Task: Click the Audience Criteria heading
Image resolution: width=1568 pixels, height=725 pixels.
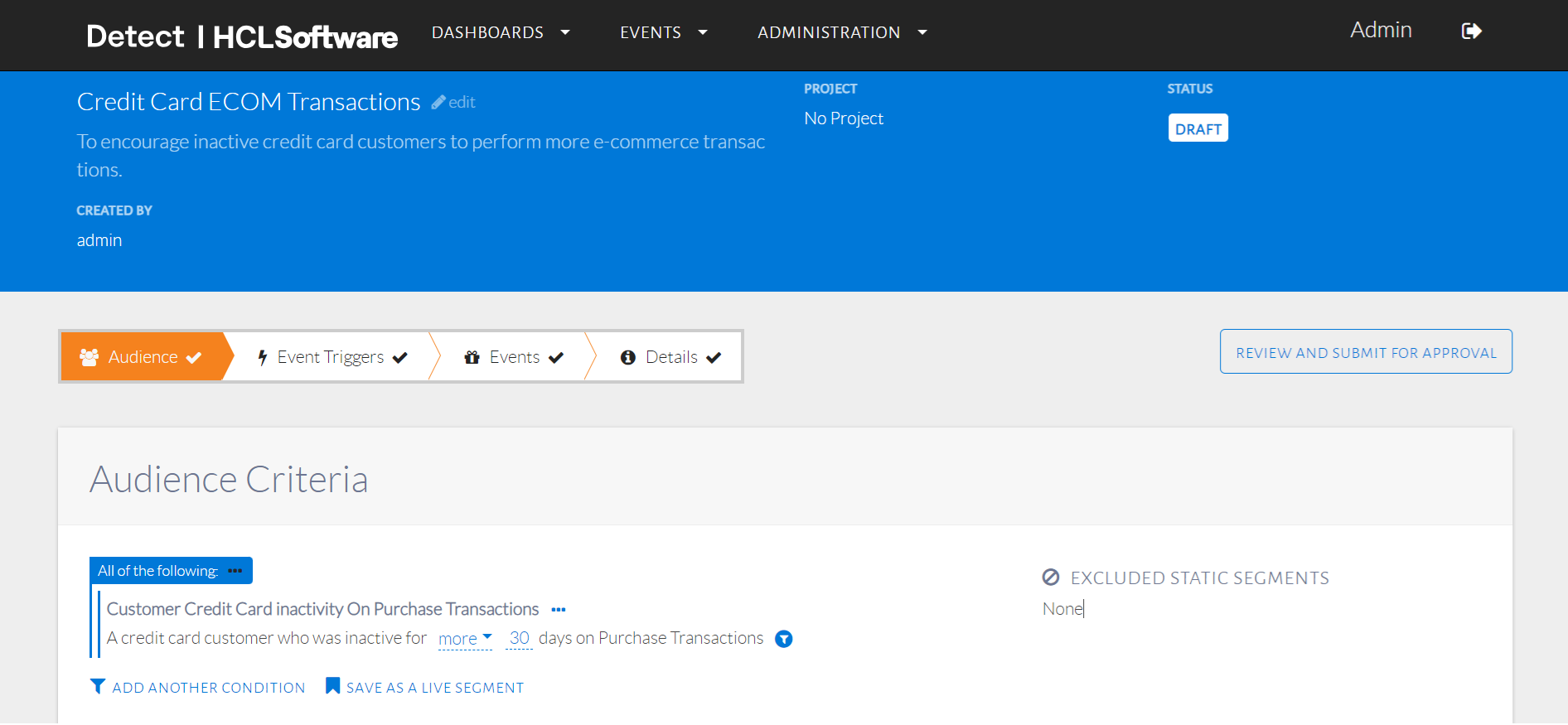Action: tap(229, 480)
